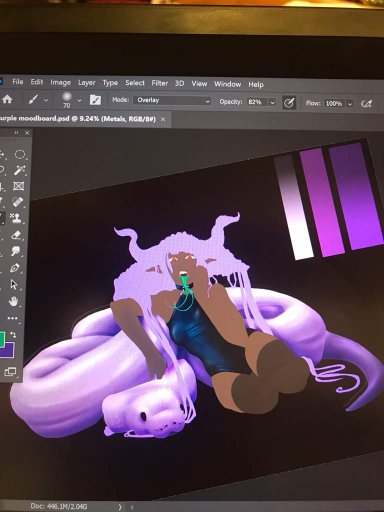Open the brush preset picker arrow
This screenshot has height=512, width=384.
[x=79, y=100]
